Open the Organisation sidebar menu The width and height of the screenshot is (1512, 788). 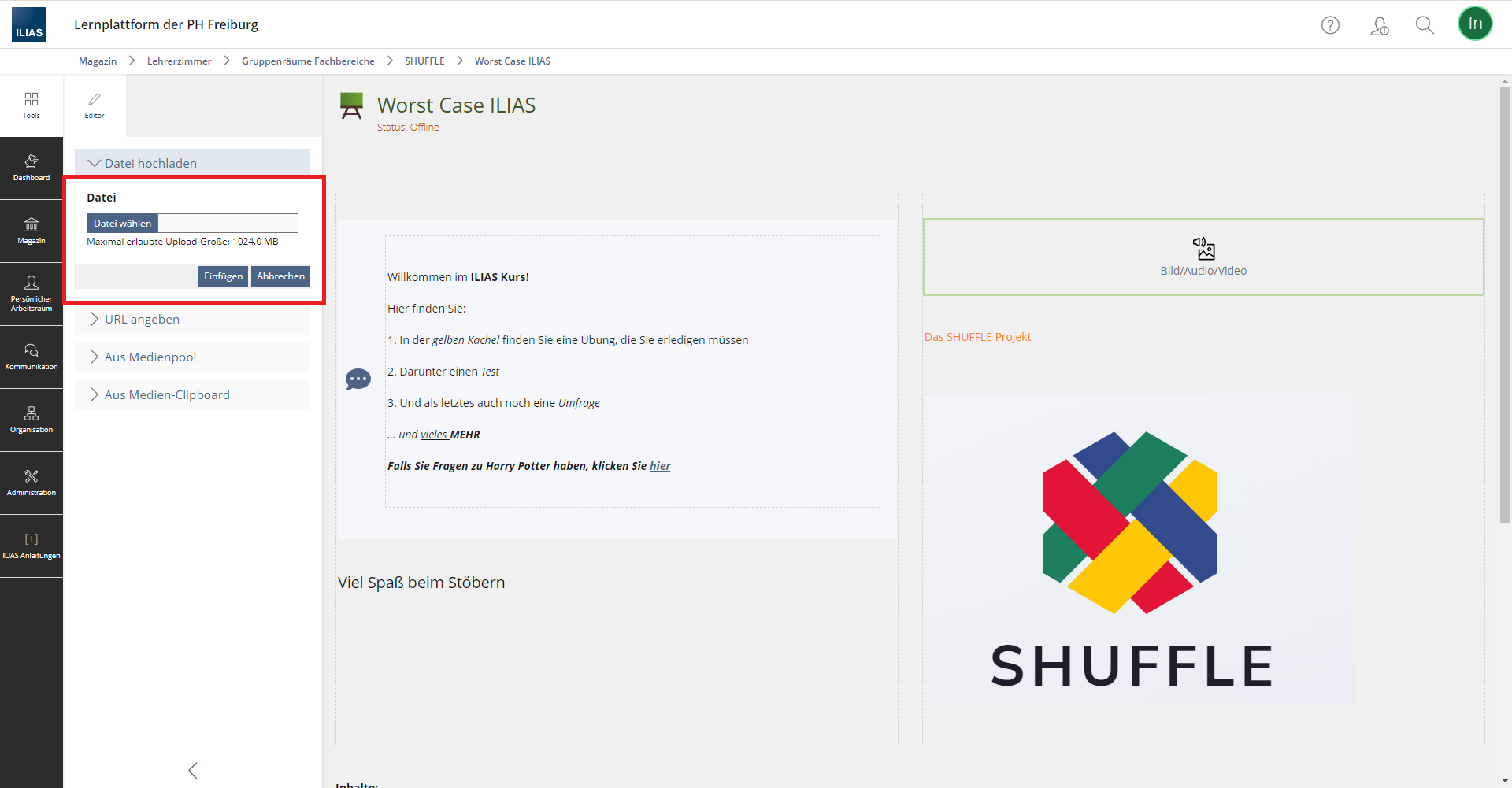[x=31, y=420]
